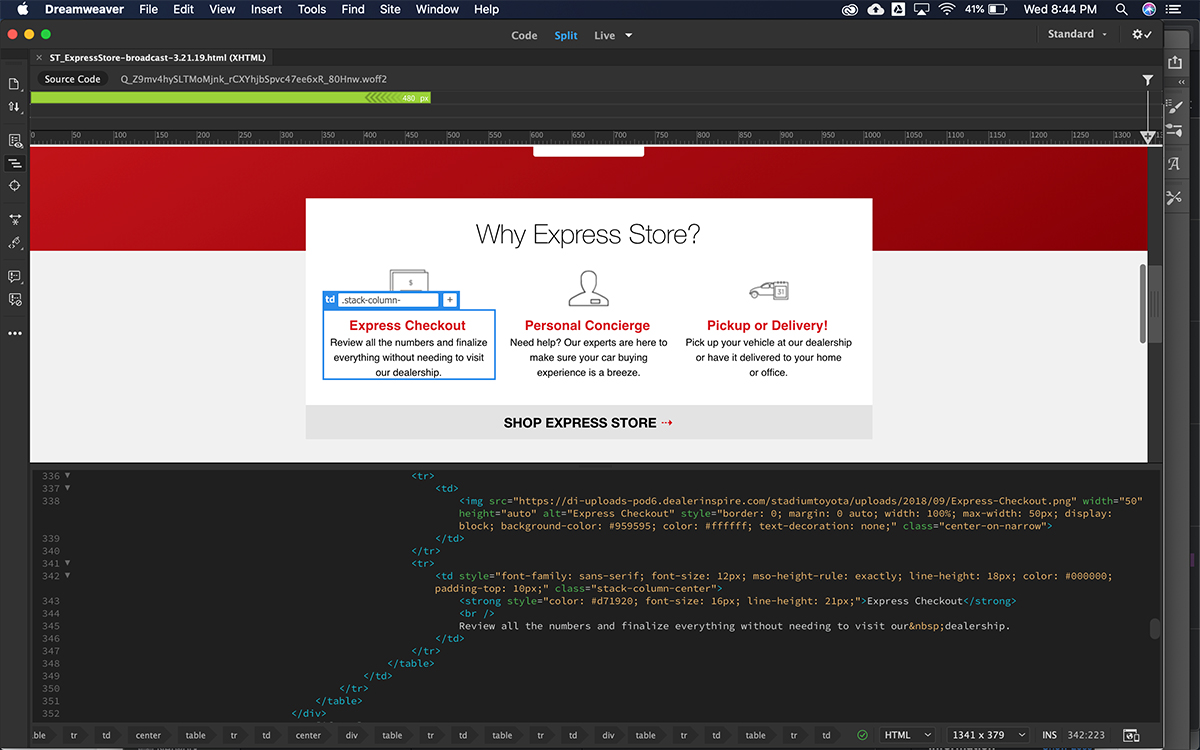The height and width of the screenshot is (750, 1200).
Task: Click File Management arrows icon
Action: [x=15, y=106]
